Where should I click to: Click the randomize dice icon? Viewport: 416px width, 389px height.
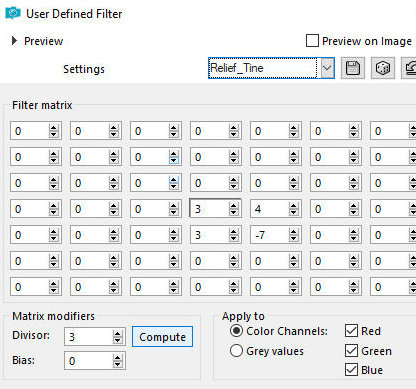(383, 68)
